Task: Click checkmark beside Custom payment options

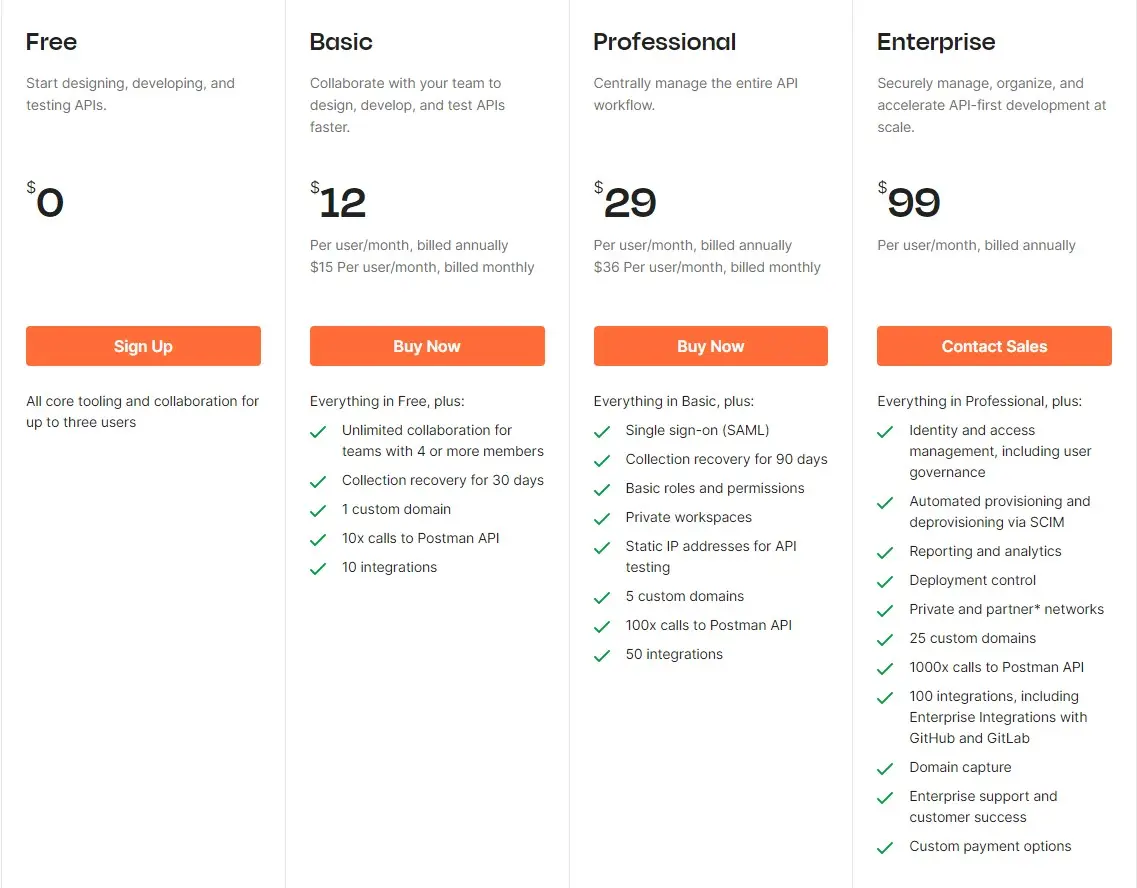Action: [885, 848]
